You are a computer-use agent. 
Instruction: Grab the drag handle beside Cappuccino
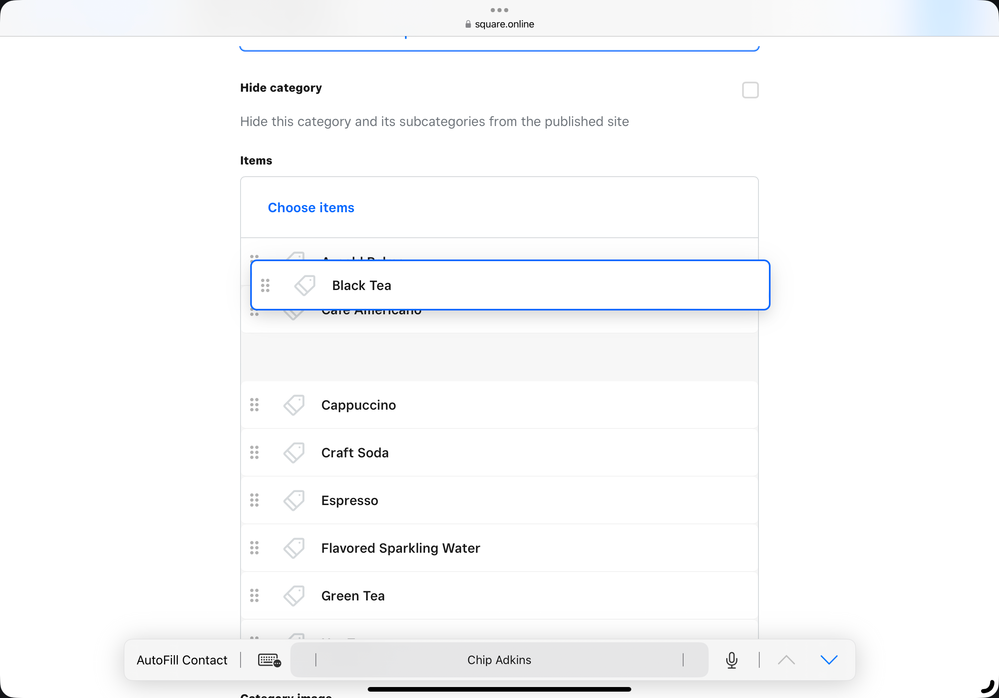[x=255, y=405]
